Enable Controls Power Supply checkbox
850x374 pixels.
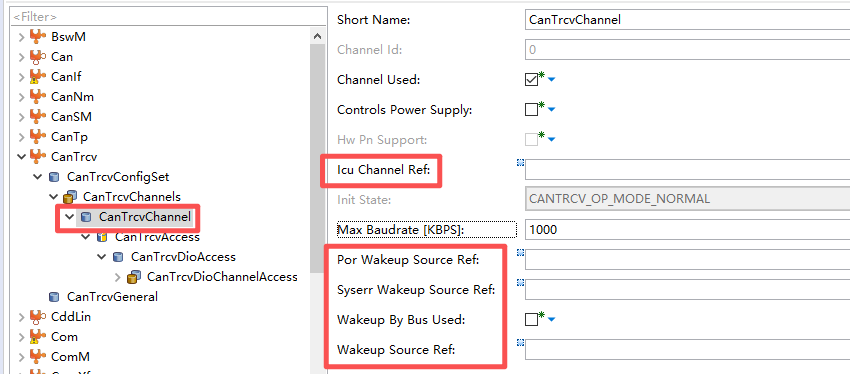pos(531,109)
